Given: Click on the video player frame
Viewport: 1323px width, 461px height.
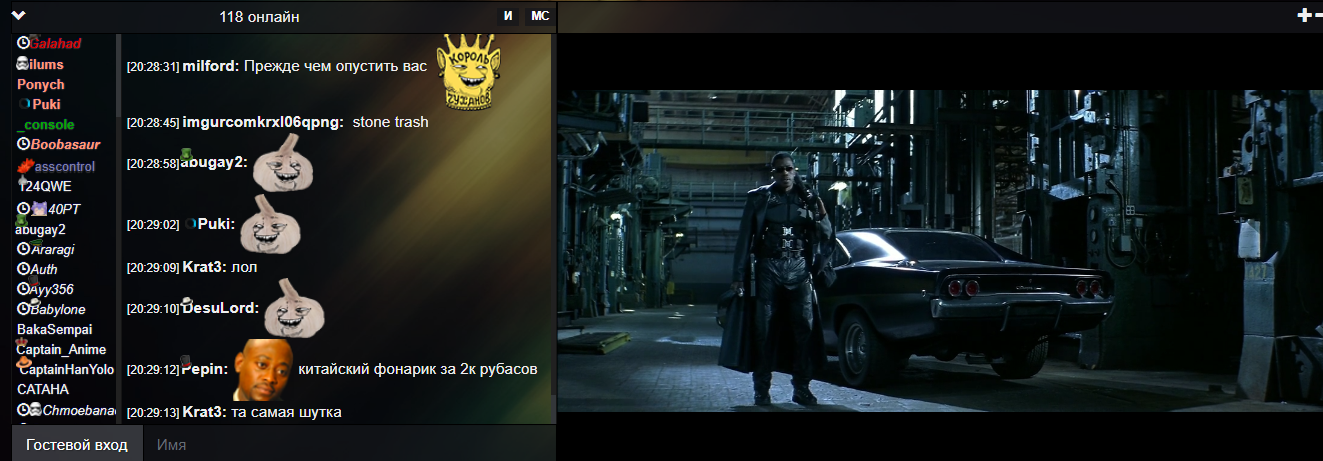Looking at the screenshot, I should click(x=940, y=250).
